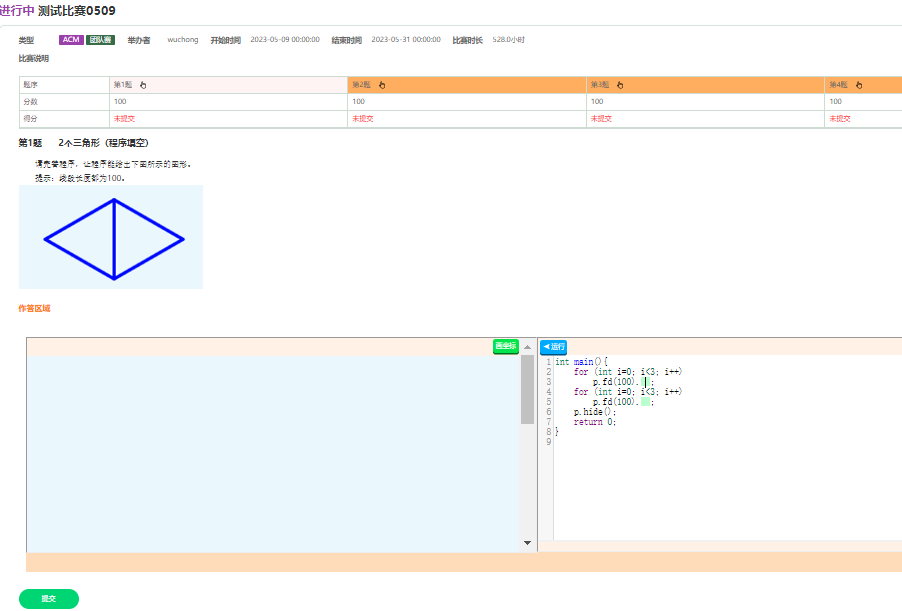Switch to the 第3题 problem tab
902x611 pixels.
705,85
